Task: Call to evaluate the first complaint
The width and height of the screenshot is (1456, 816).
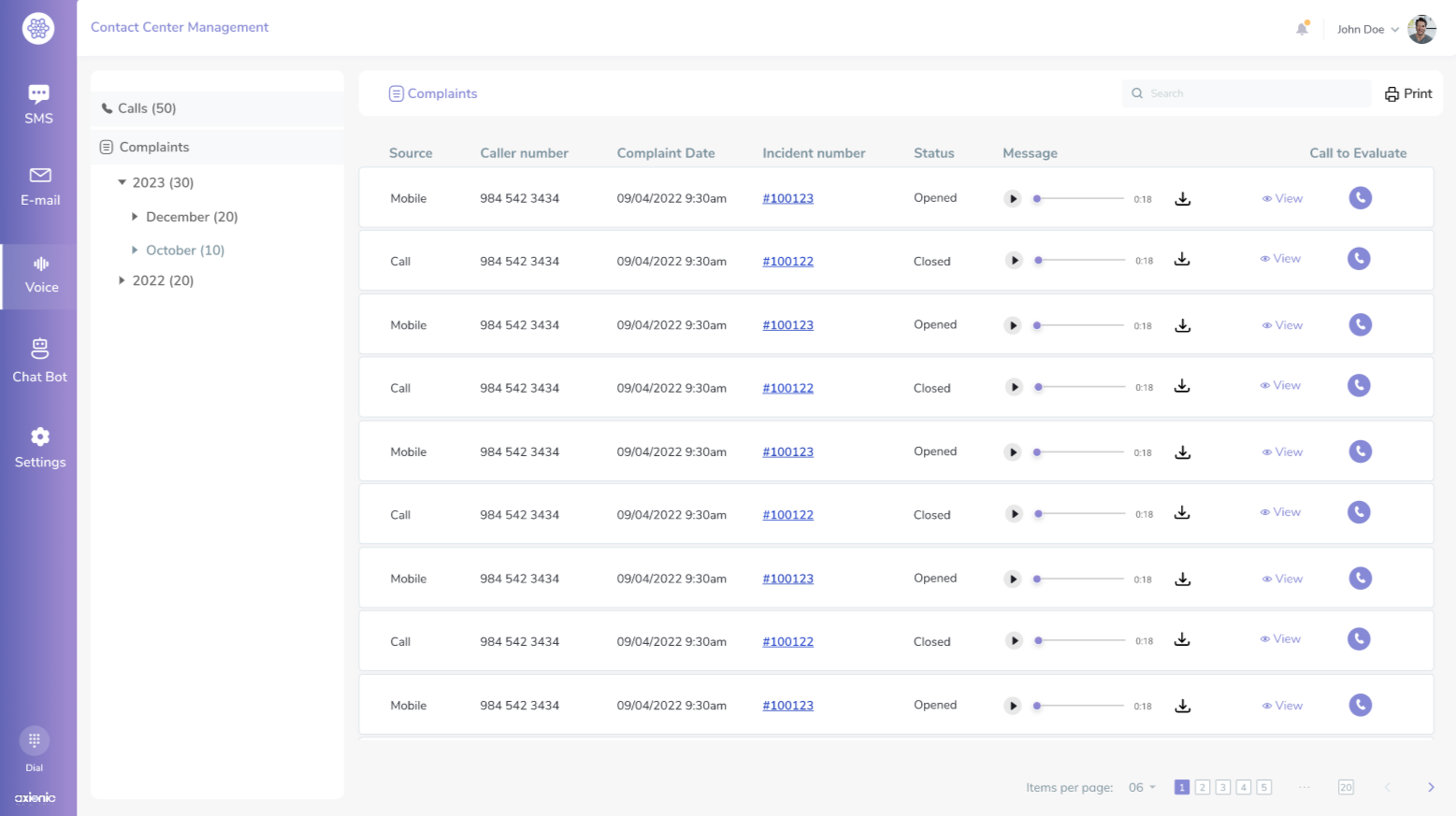Action: point(1360,197)
